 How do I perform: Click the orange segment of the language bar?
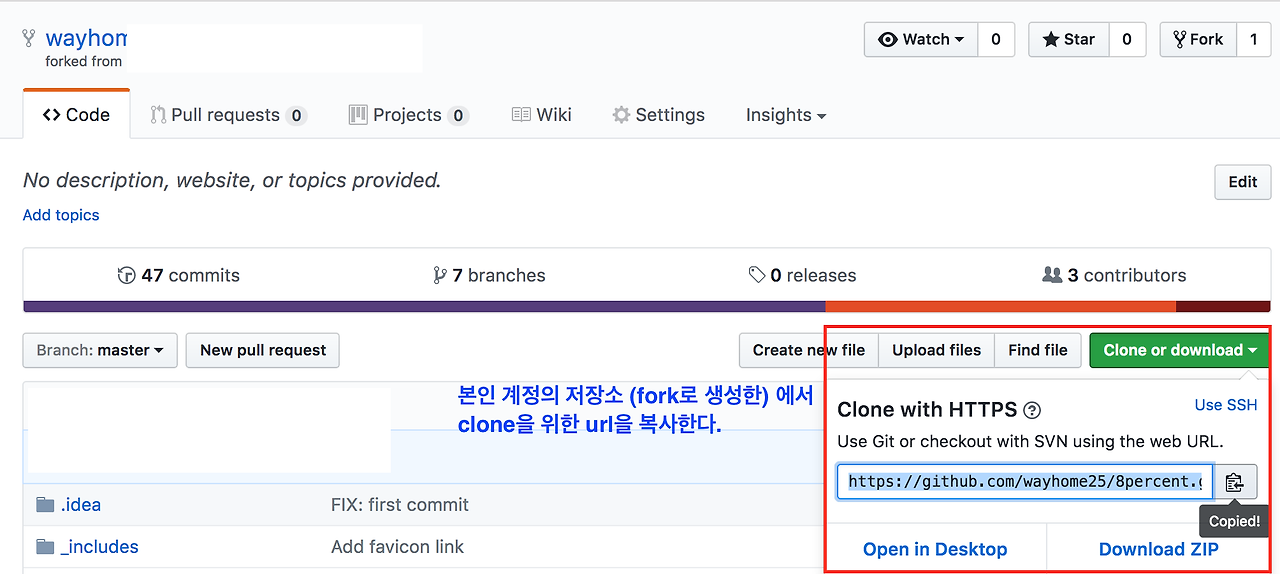pyautogui.click(x=1001, y=307)
